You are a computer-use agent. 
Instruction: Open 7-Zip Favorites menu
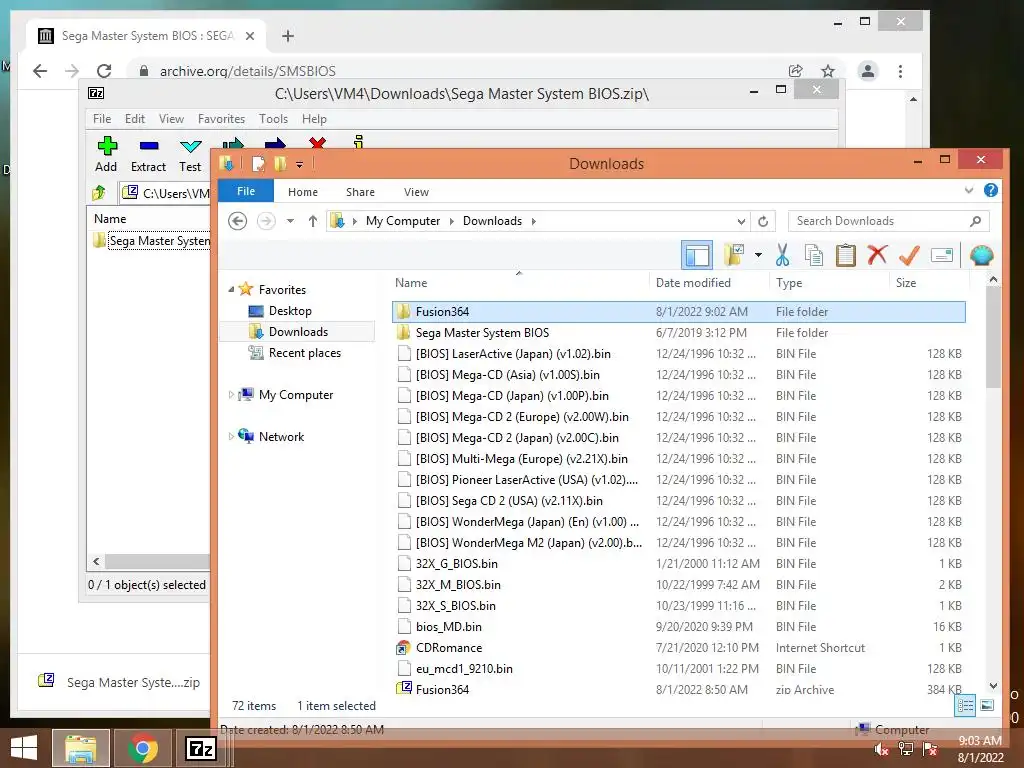[x=221, y=119]
